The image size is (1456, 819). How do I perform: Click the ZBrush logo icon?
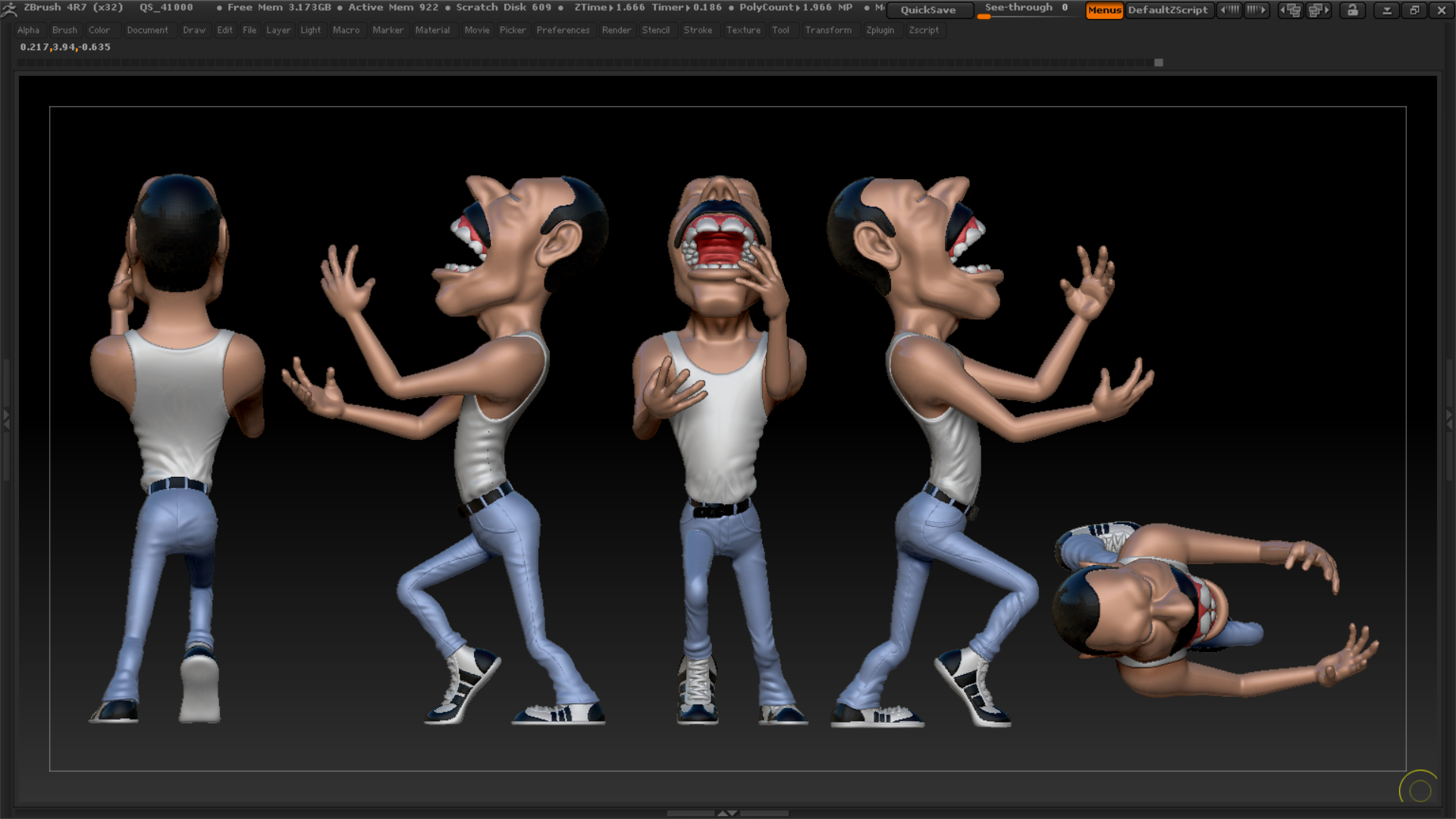(9, 9)
